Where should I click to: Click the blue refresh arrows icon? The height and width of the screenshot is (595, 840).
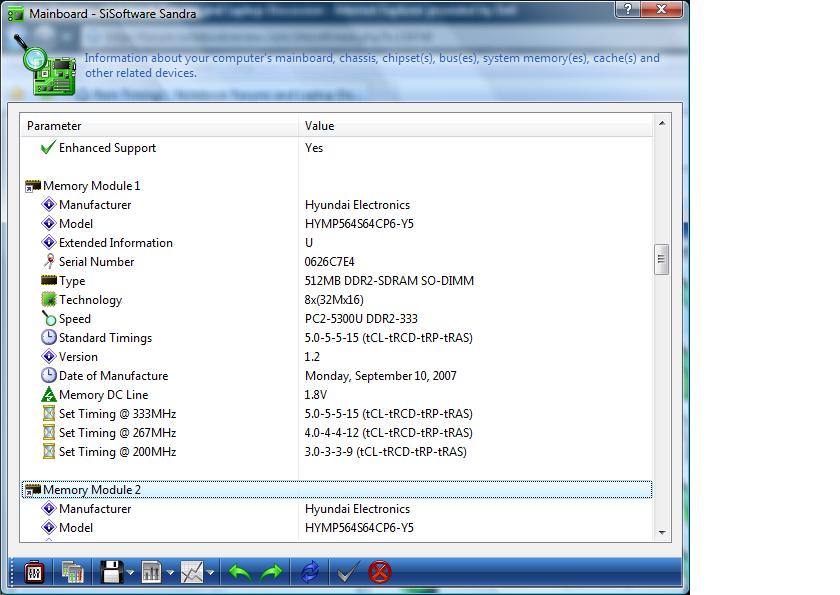[310, 573]
